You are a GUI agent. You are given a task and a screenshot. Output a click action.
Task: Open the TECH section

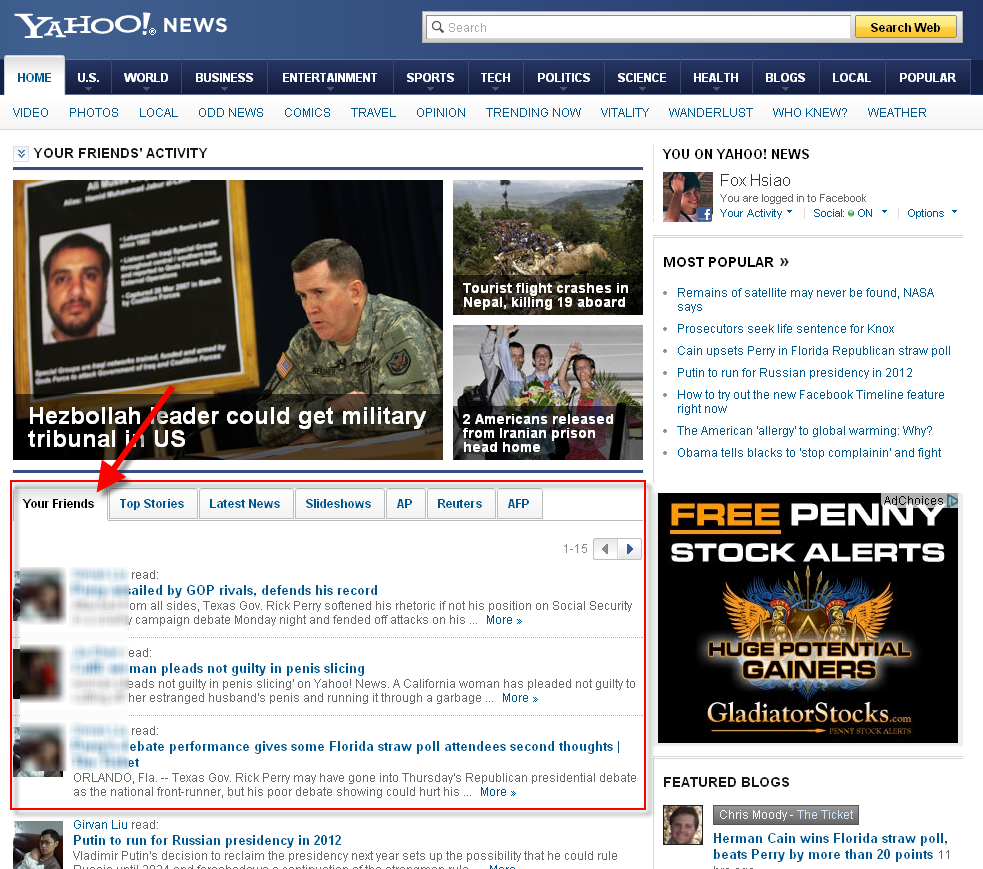495,78
